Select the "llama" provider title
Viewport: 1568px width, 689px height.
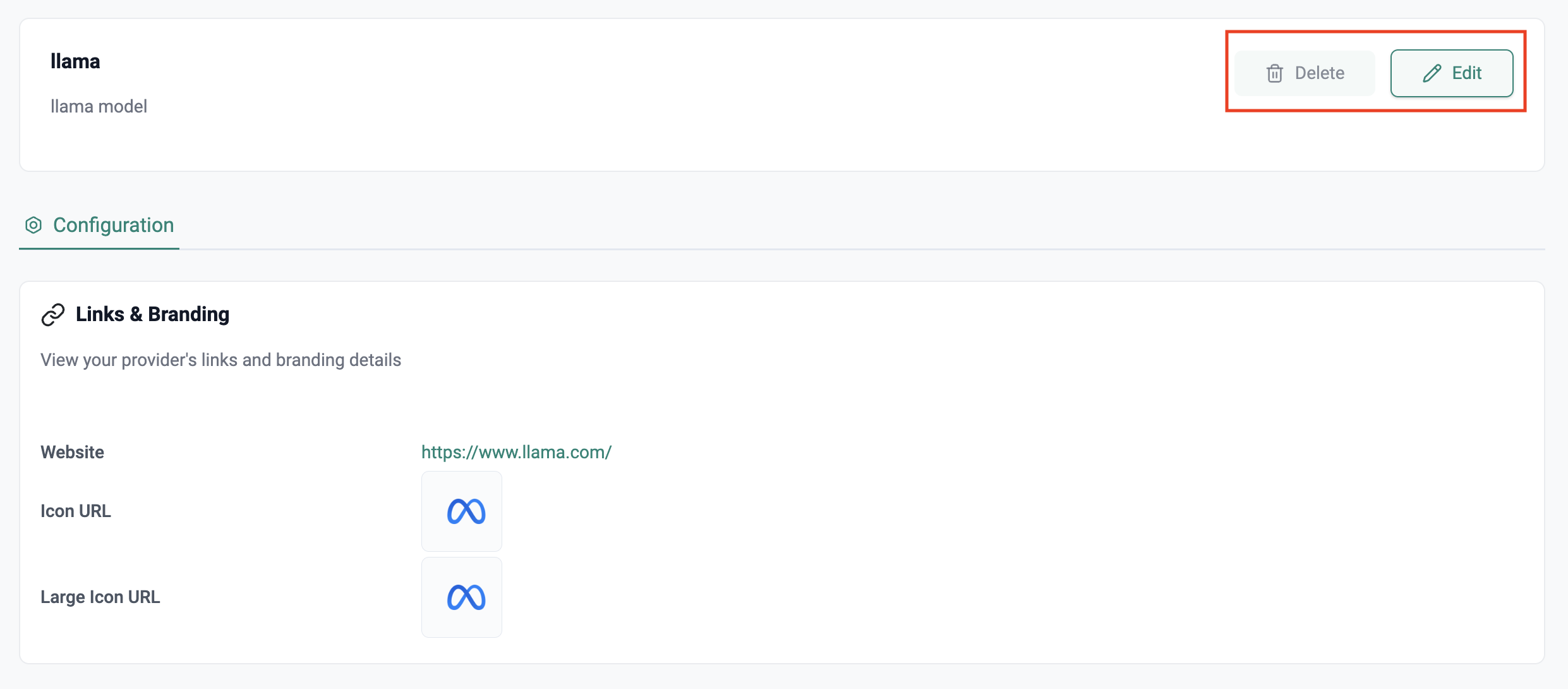tap(75, 61)
